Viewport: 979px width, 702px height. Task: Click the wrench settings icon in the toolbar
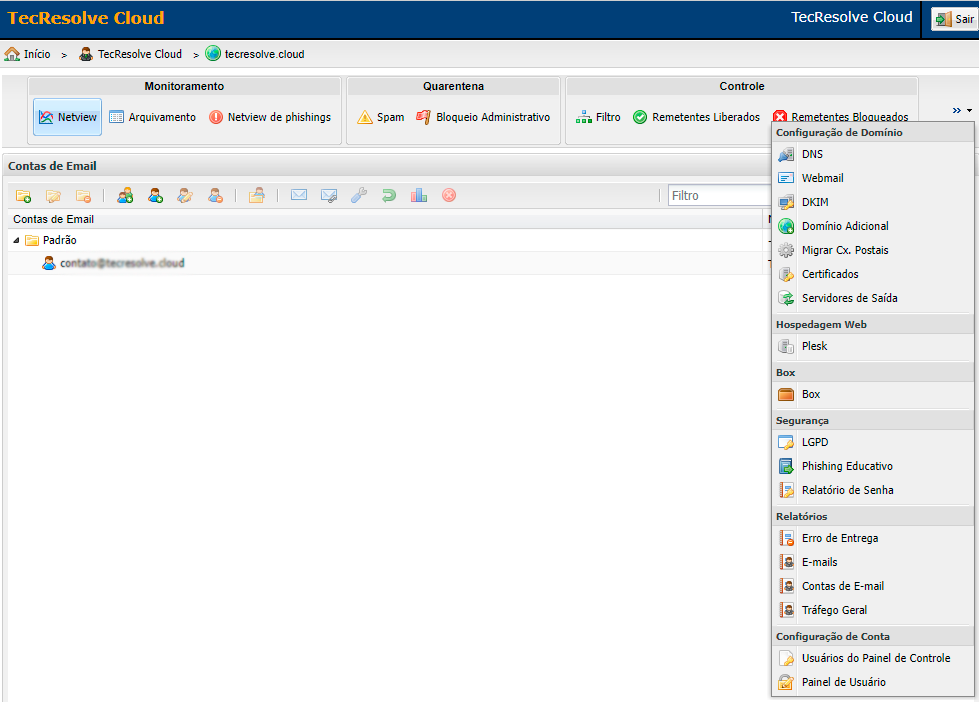click(359, 195)
